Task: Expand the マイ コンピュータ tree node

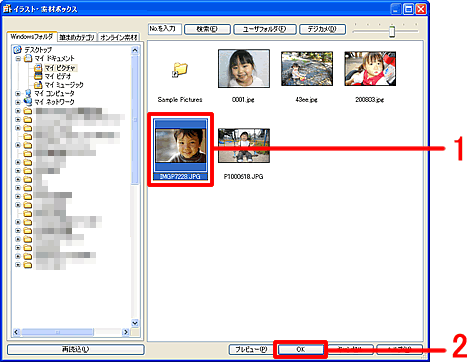Action: [18, 94]
